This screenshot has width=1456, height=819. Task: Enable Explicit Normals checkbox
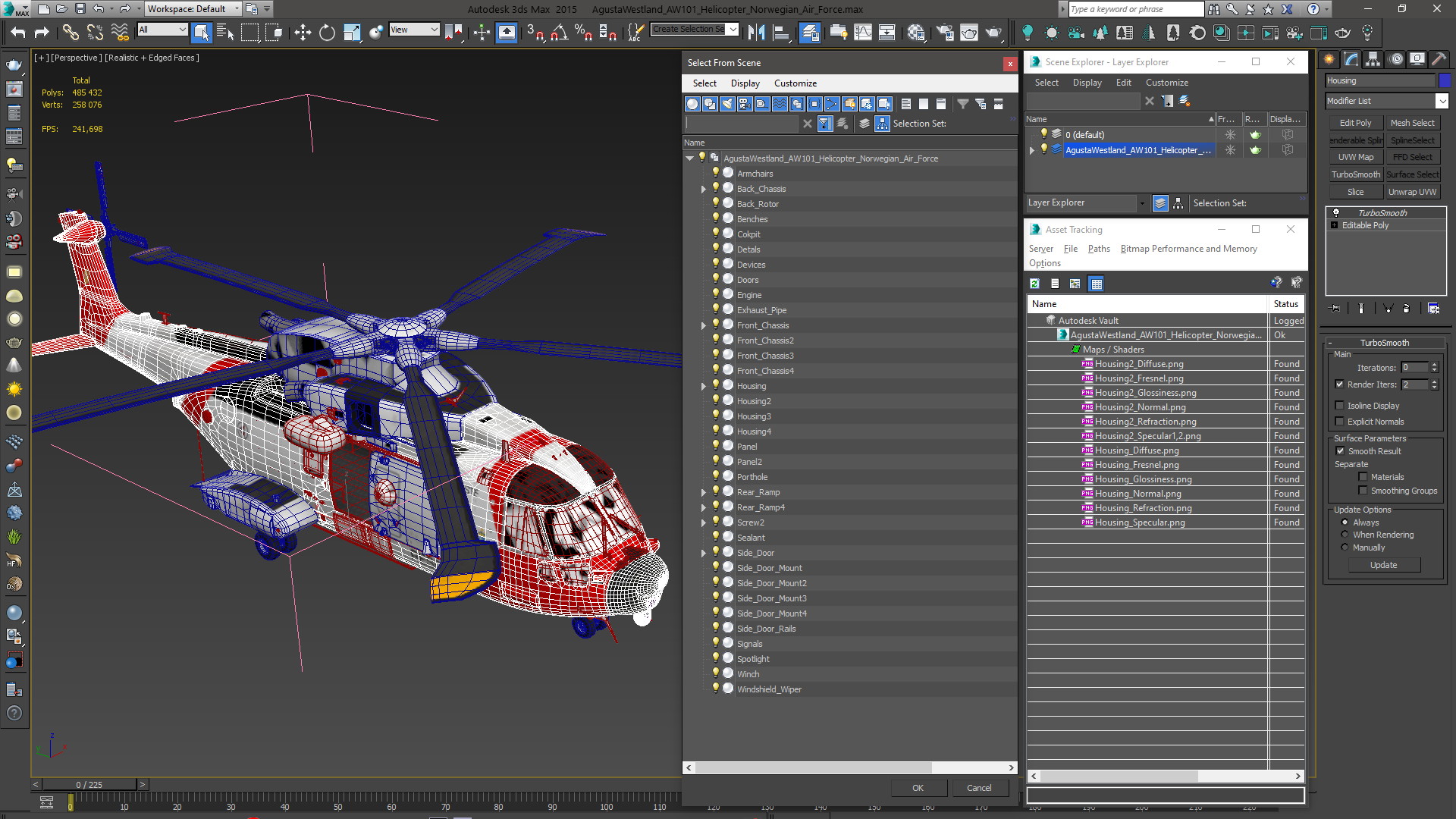pos(1339,422)
